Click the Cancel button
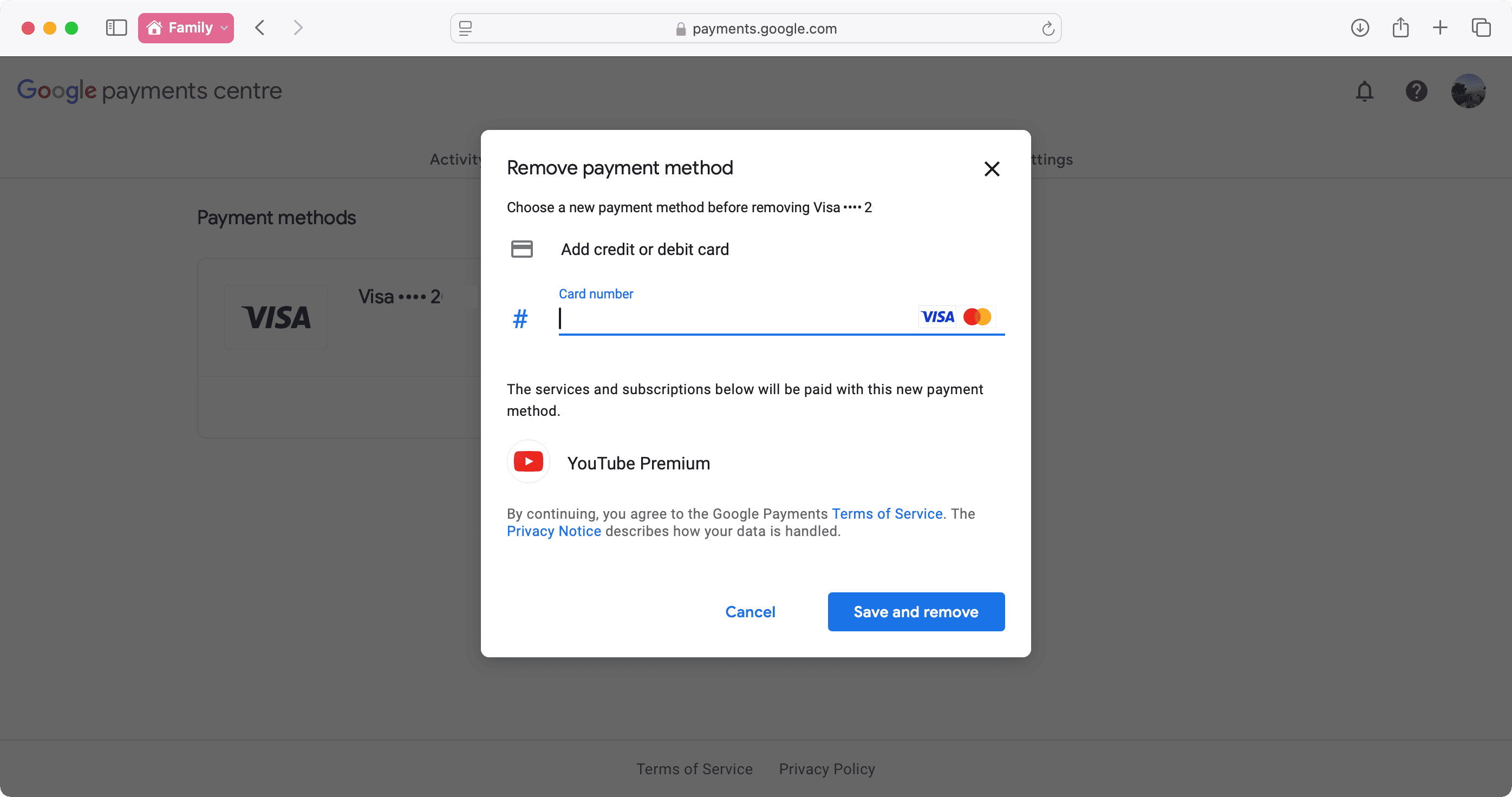 750,611
